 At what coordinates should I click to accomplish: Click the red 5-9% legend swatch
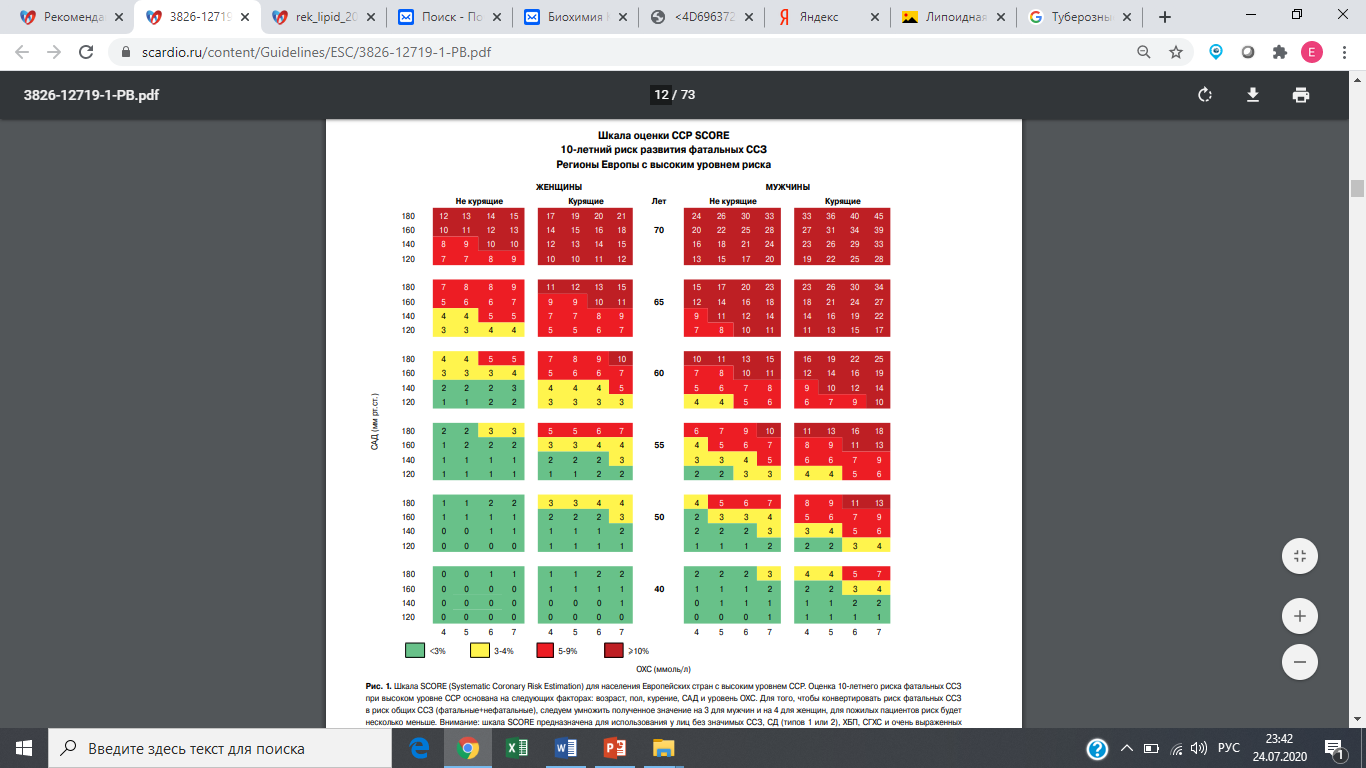[547, 650]
